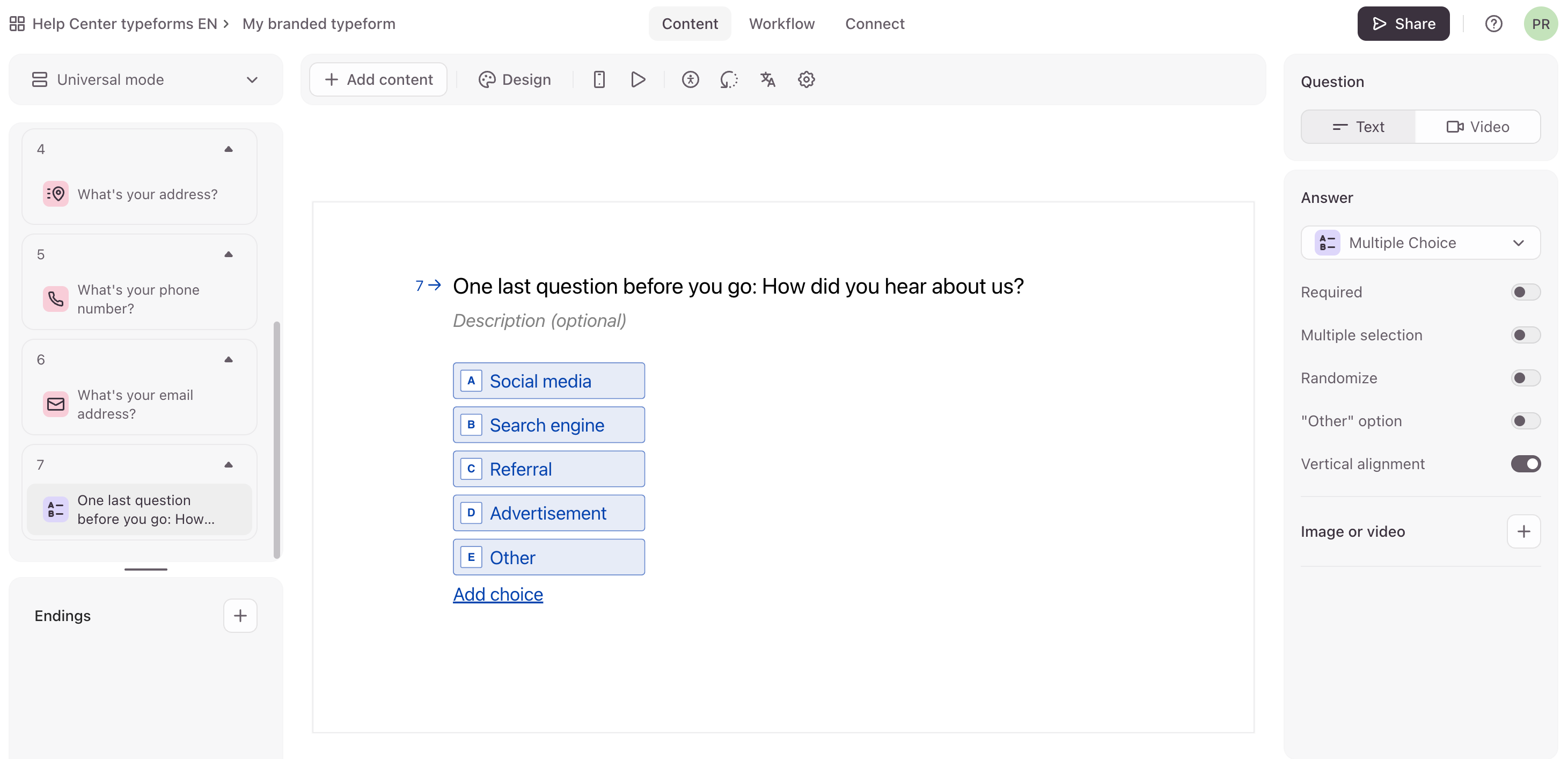Disable the Vertical alignment toggle

[x=1525, y=464]
